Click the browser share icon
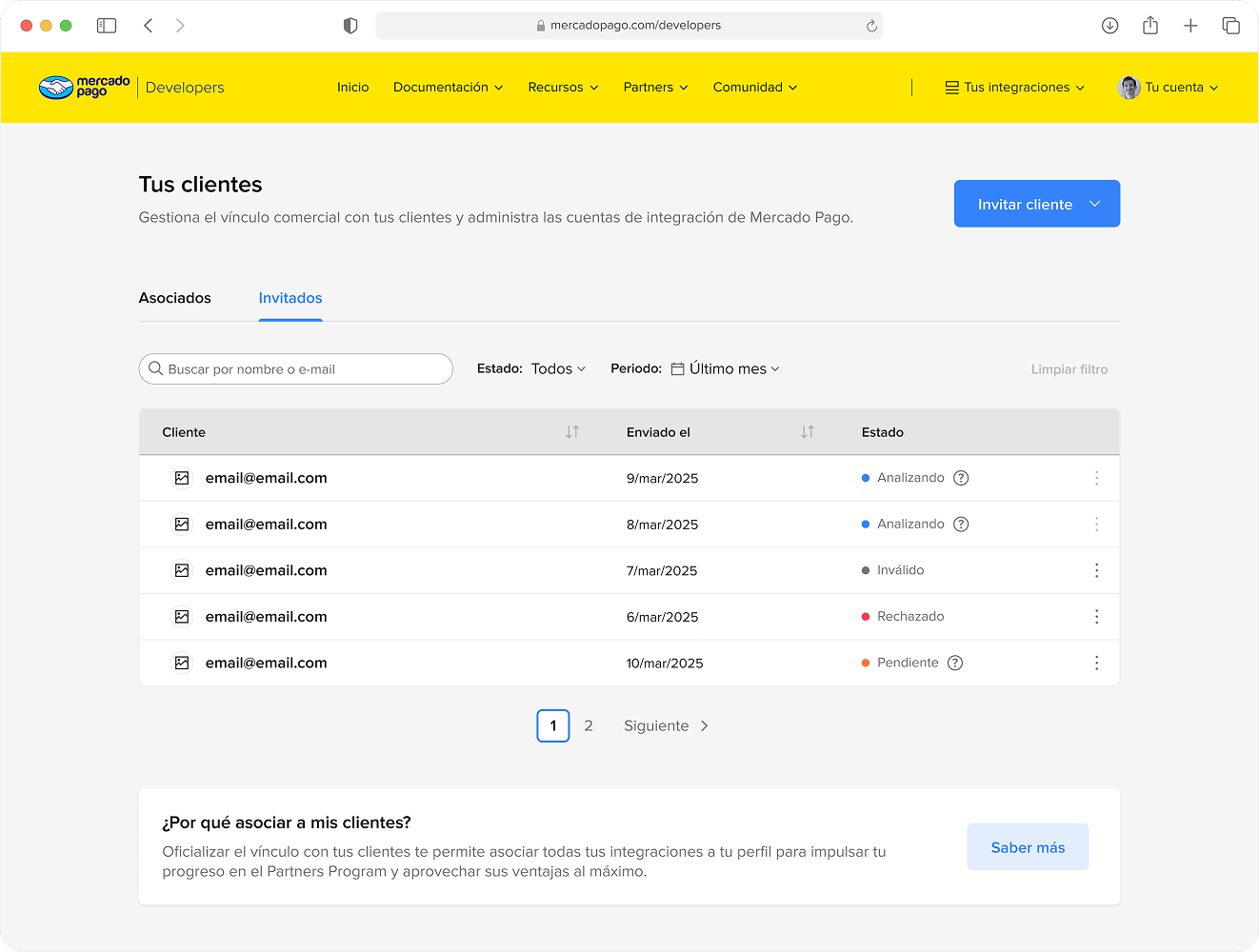Screen dimensions: 1259x952 click(1150, 26)
